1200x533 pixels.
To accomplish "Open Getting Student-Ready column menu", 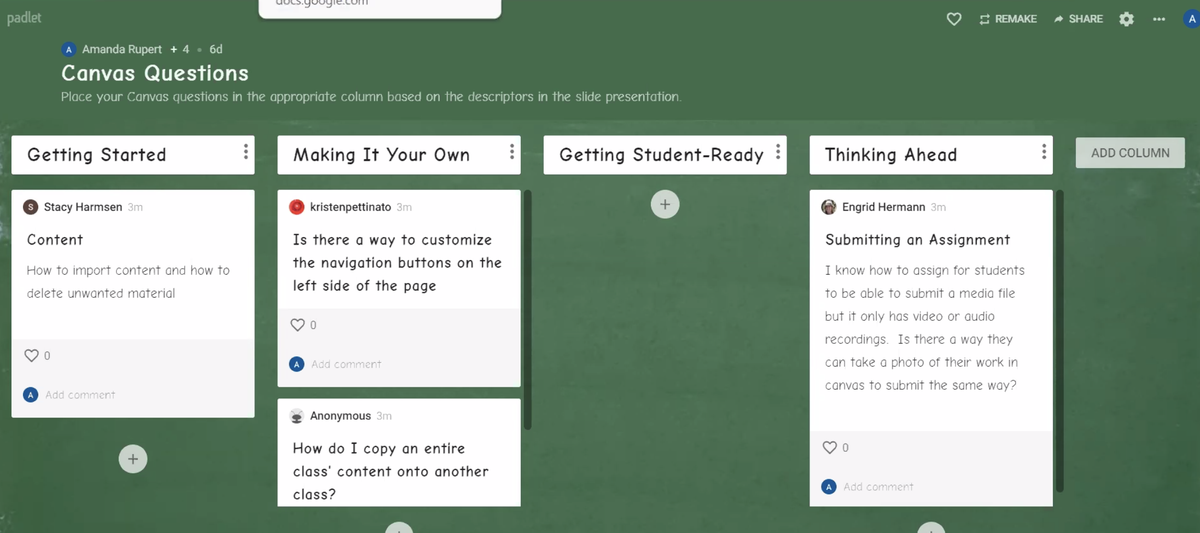I will 778,153.
